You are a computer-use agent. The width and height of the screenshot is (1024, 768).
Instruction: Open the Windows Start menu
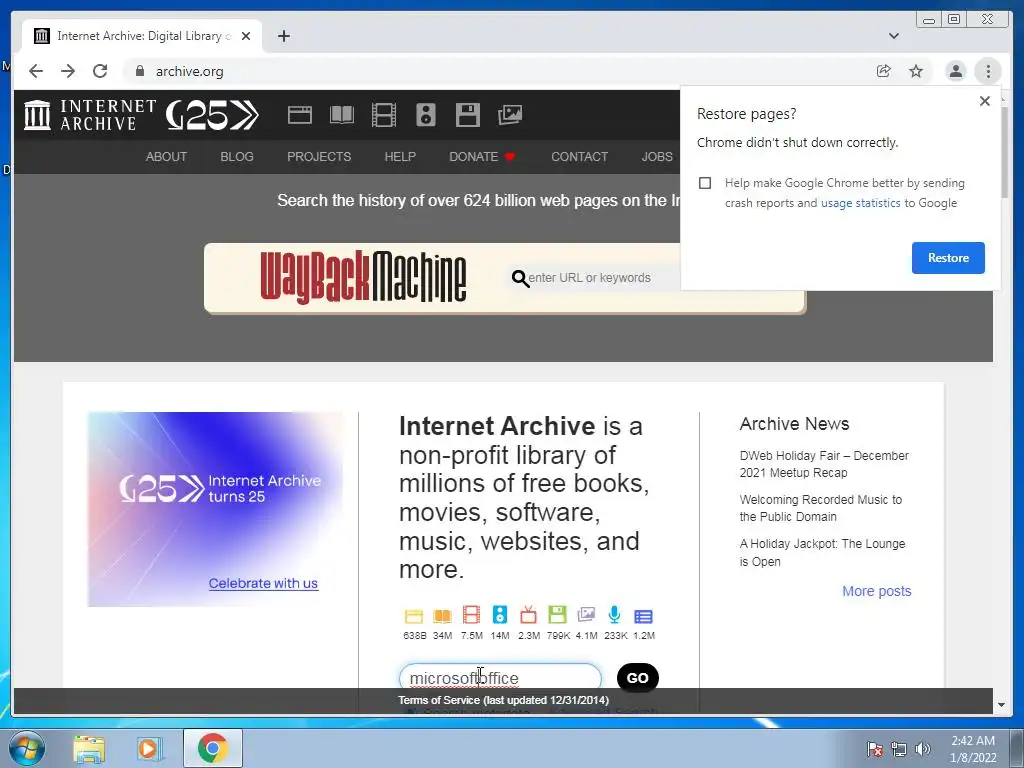coord(27,748)
